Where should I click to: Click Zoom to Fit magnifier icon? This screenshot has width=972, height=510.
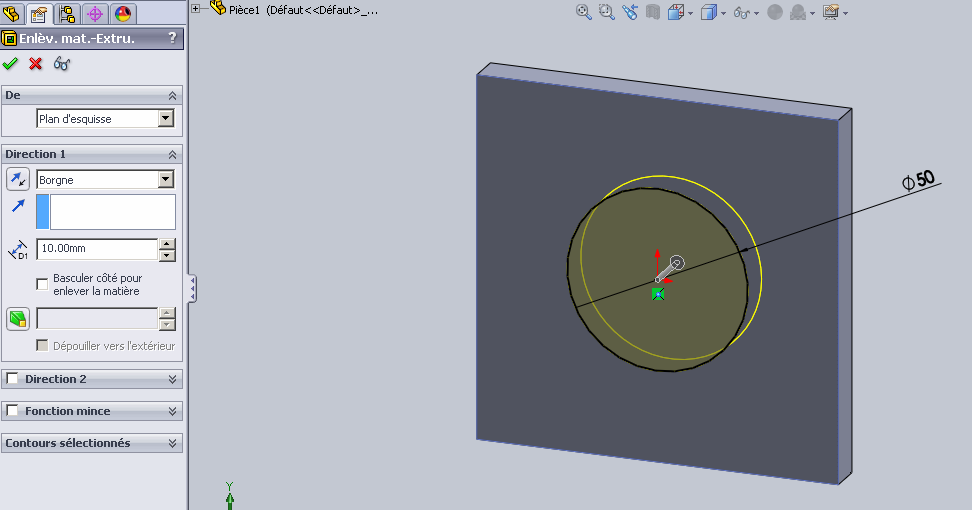tap(583, 12)
